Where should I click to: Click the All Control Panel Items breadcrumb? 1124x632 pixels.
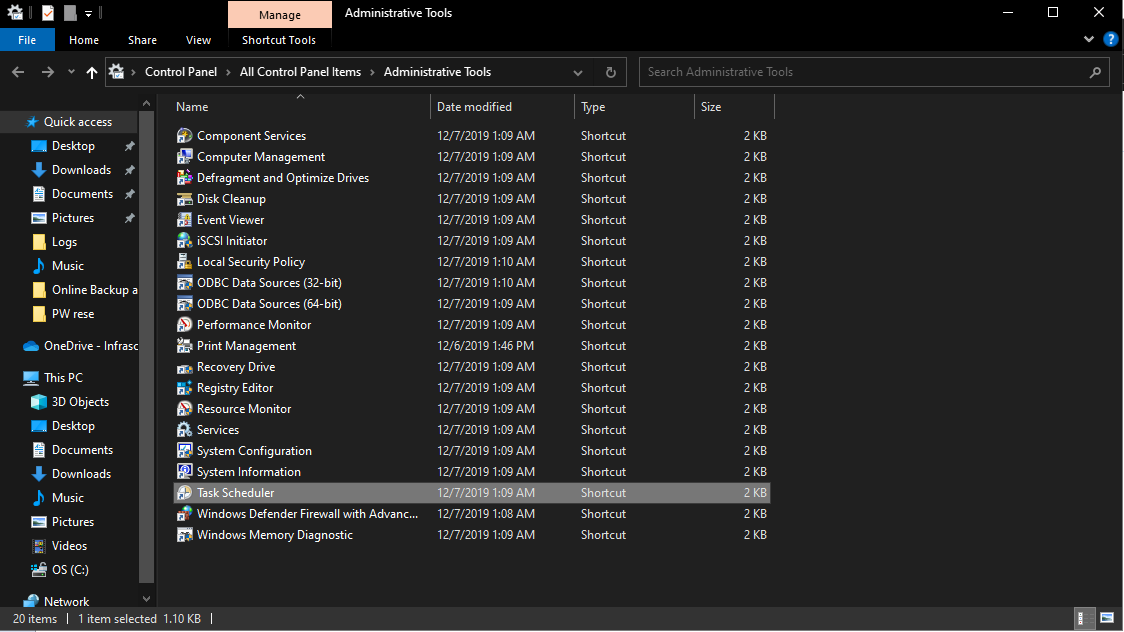[x=300, y=72]
